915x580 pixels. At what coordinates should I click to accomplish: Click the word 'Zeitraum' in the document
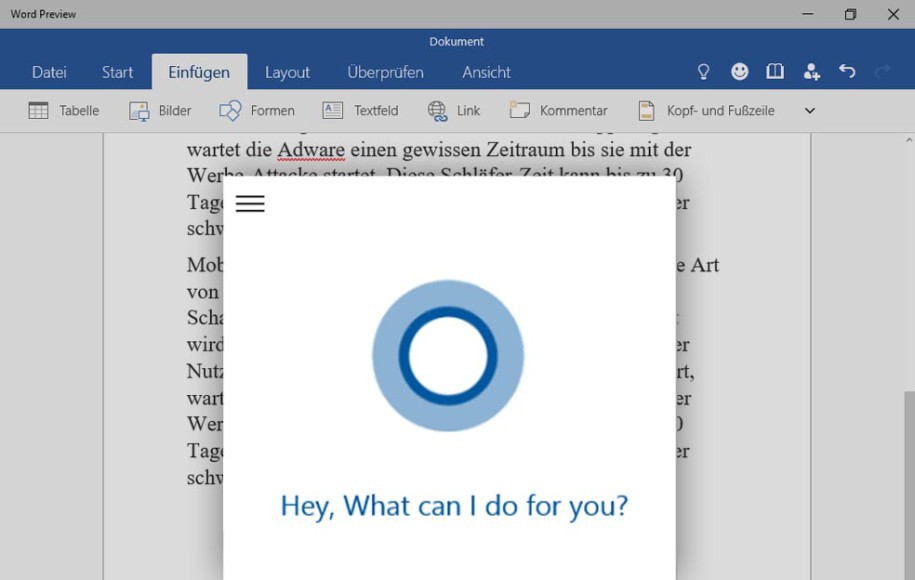point(526,150)
